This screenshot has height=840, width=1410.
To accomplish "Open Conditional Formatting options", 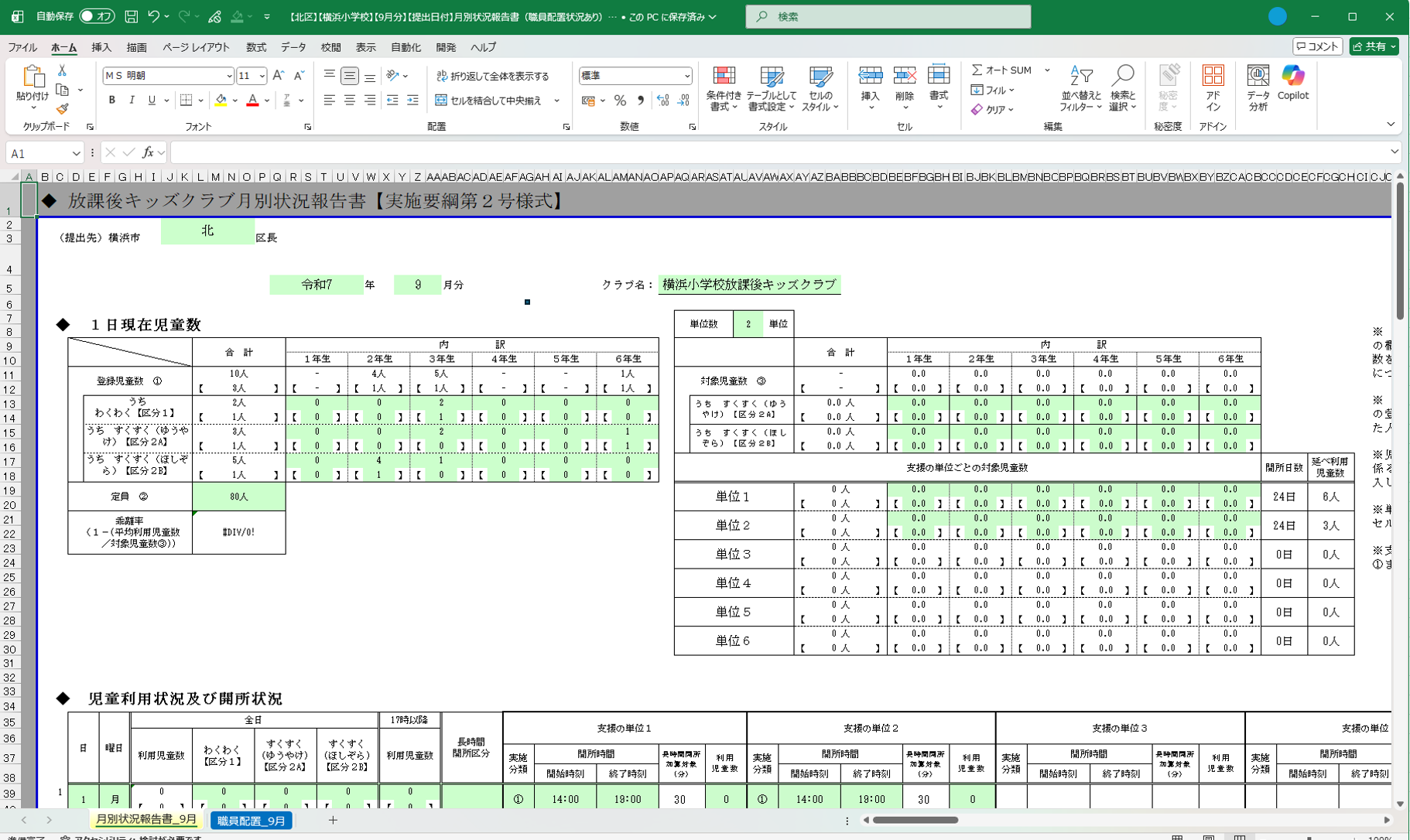I will point(724,89).
